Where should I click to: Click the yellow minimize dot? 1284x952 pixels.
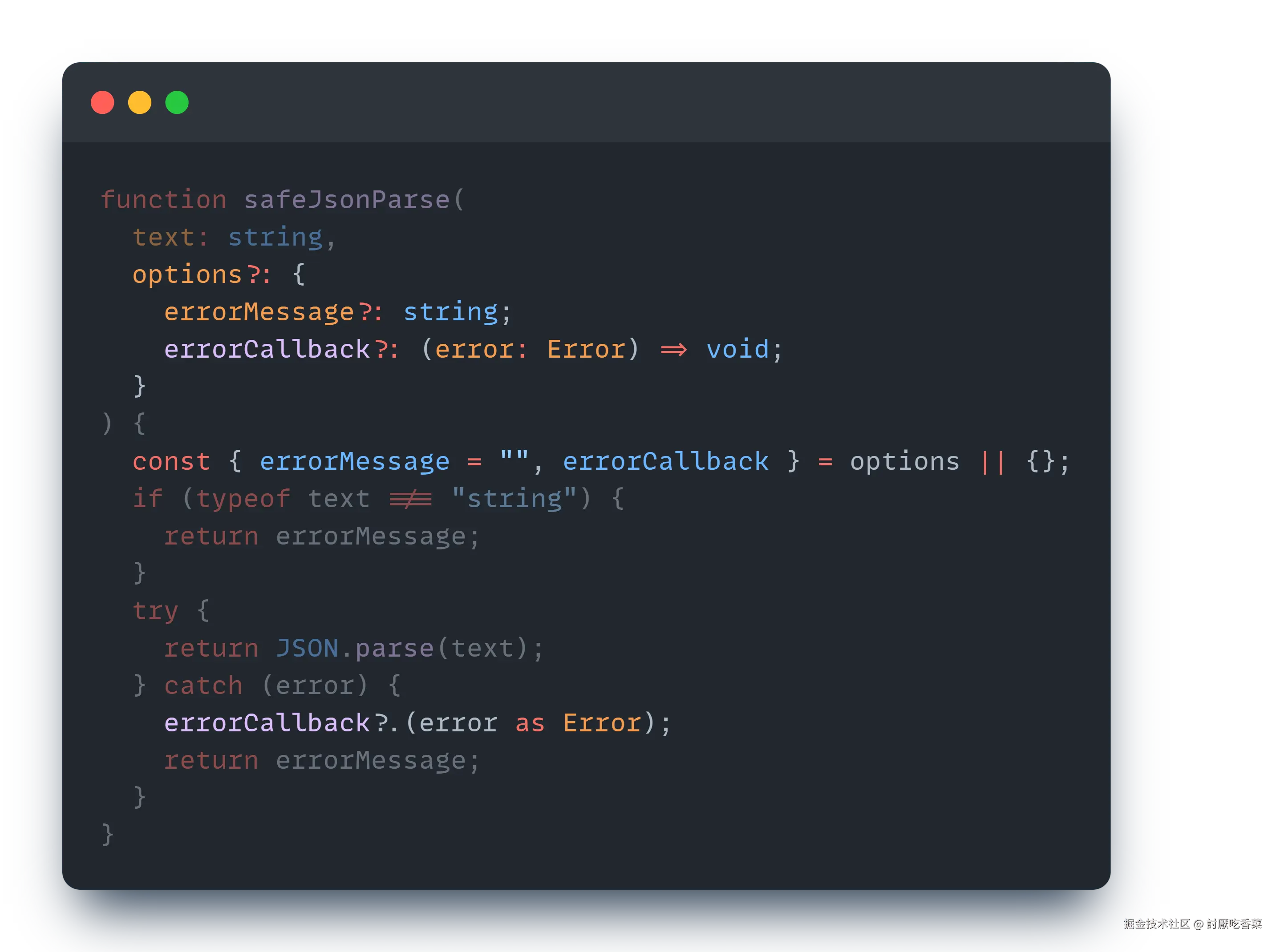(140, 102)
